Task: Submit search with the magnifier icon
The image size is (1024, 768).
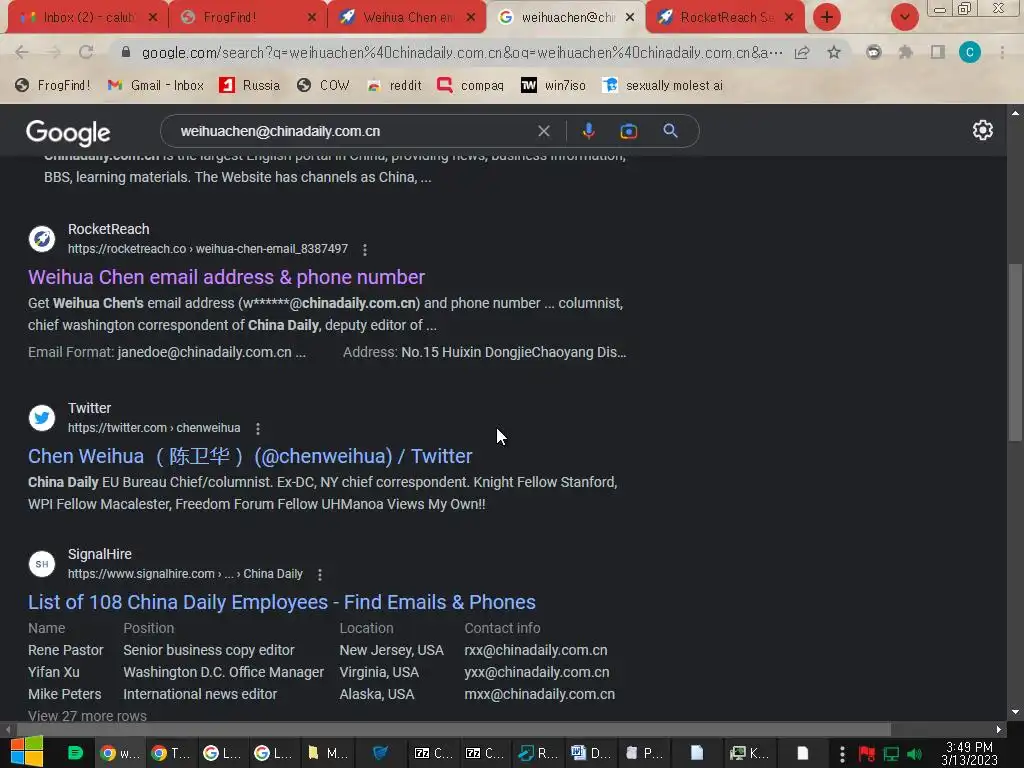Action: point(670,131)
